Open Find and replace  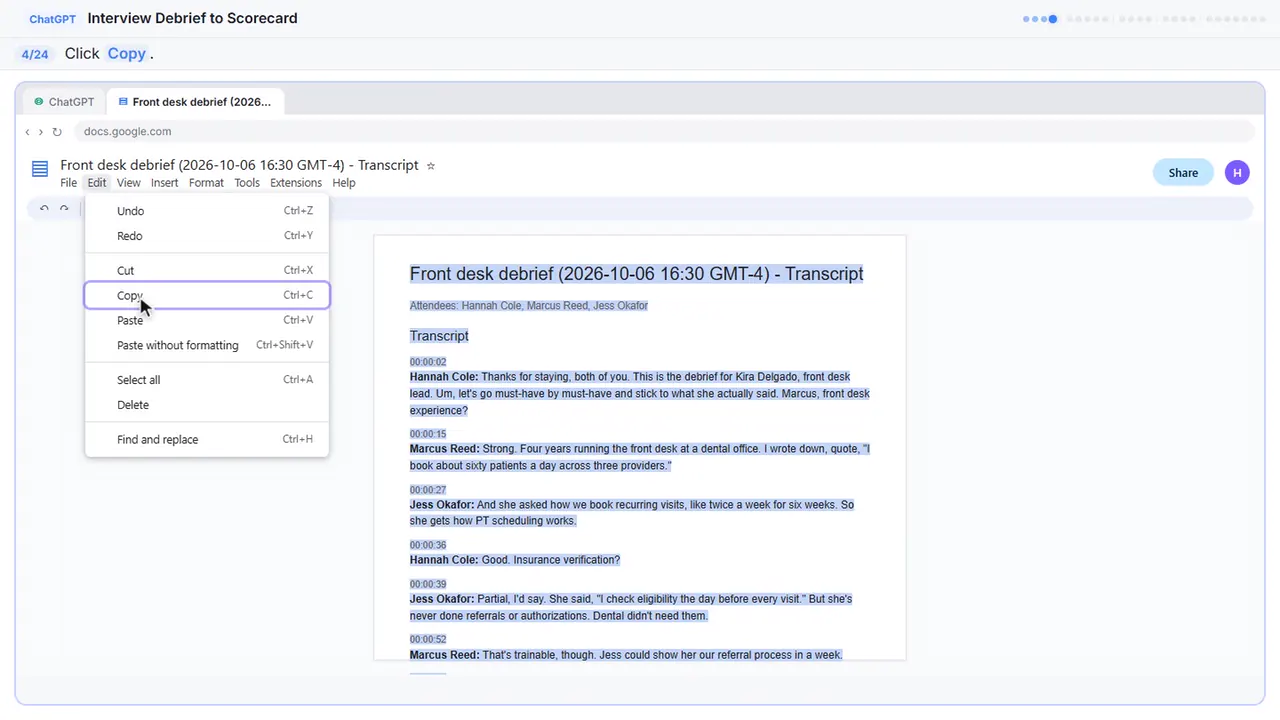207,439
